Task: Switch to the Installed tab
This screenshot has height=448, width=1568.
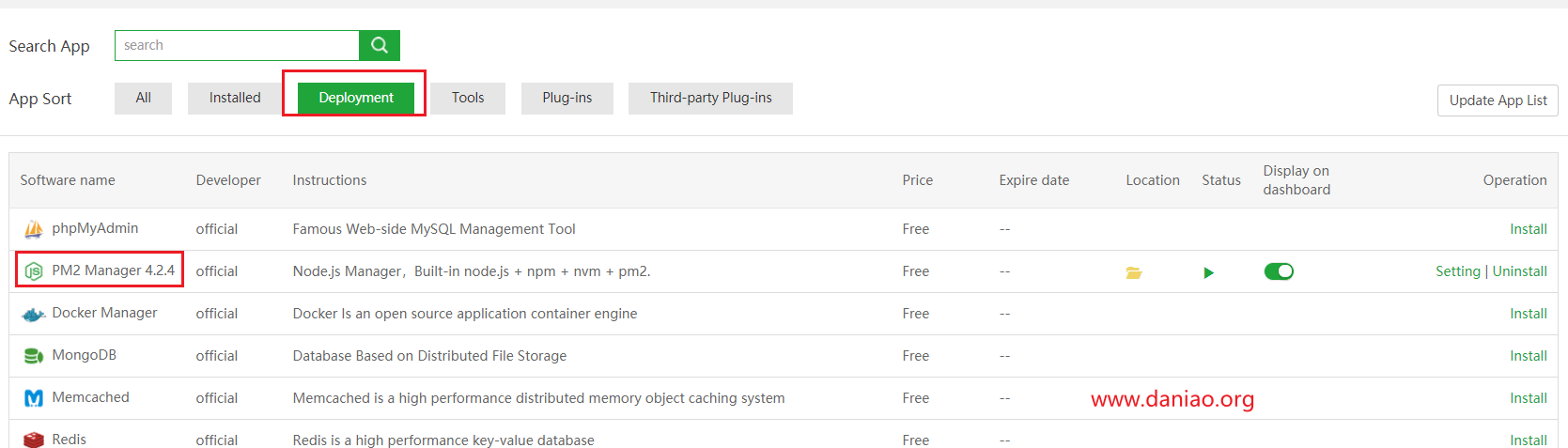Action: click(x=235, y=98)
